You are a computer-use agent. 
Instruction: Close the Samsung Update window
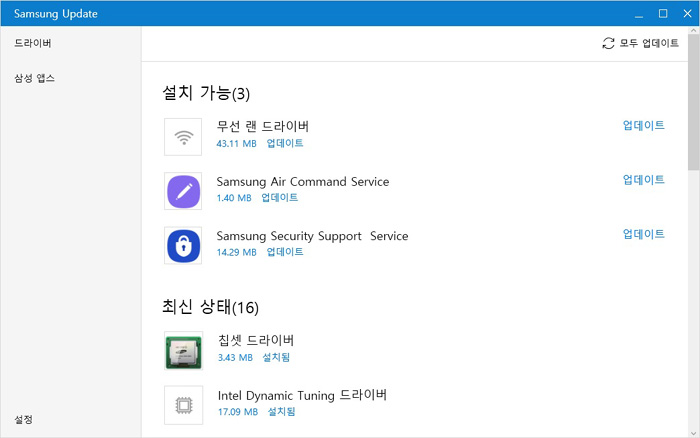point(688,14)
